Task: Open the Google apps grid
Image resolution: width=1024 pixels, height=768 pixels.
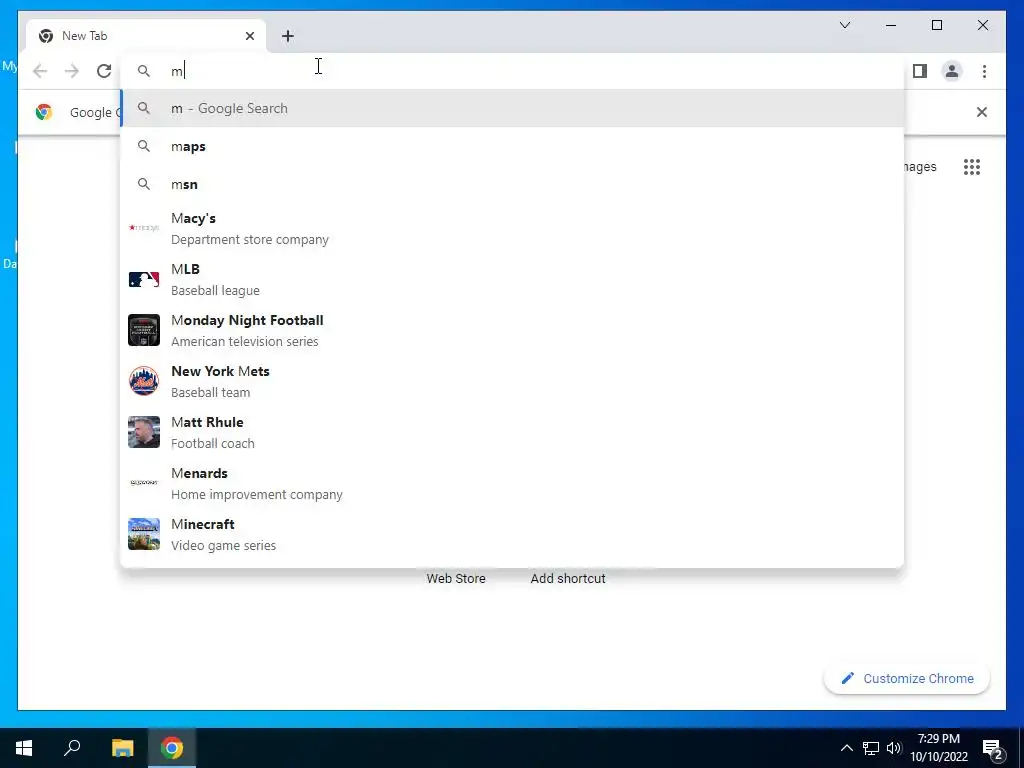Action: pos(972,167)
